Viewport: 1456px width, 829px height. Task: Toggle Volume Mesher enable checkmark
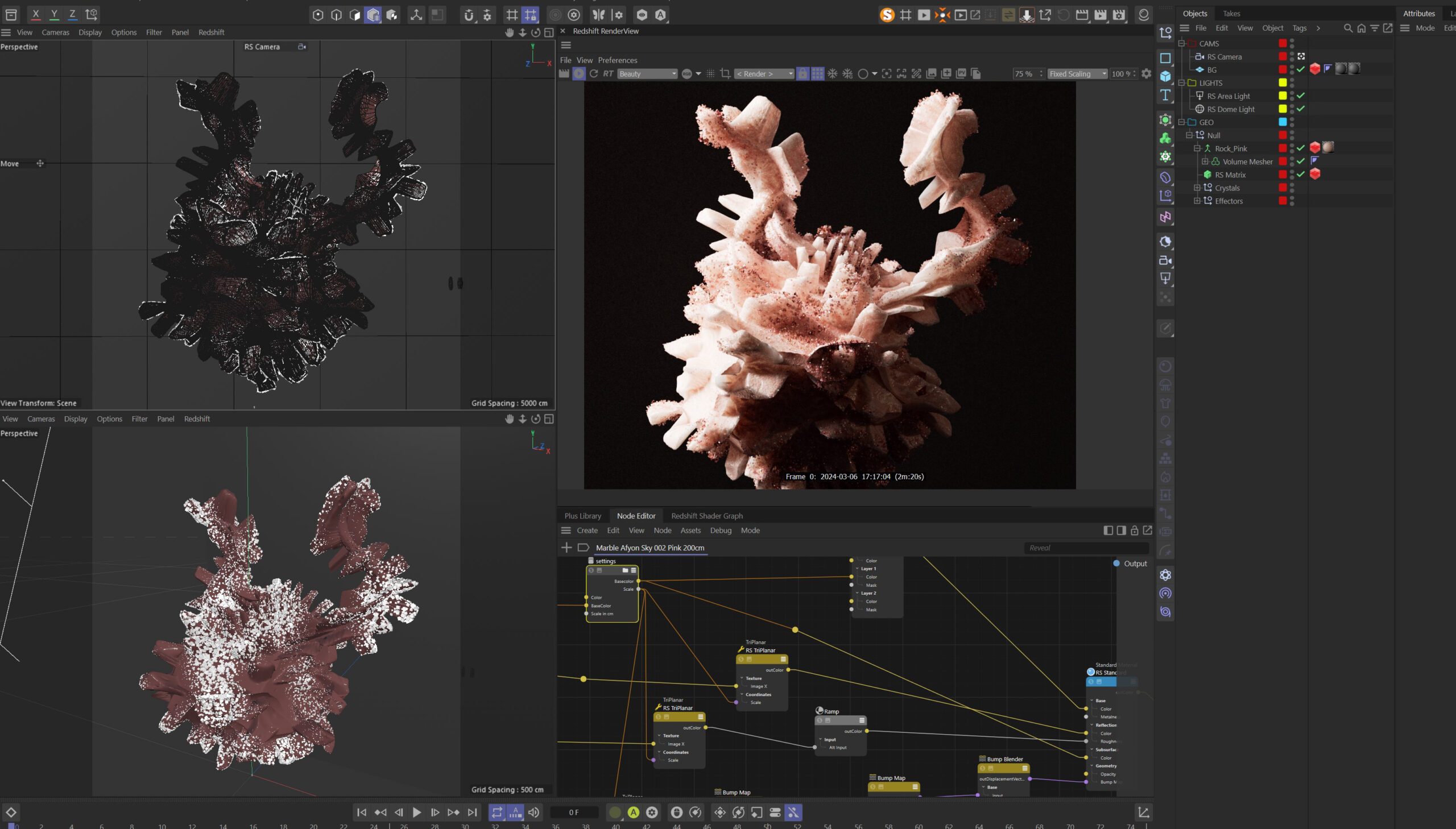1301,161
